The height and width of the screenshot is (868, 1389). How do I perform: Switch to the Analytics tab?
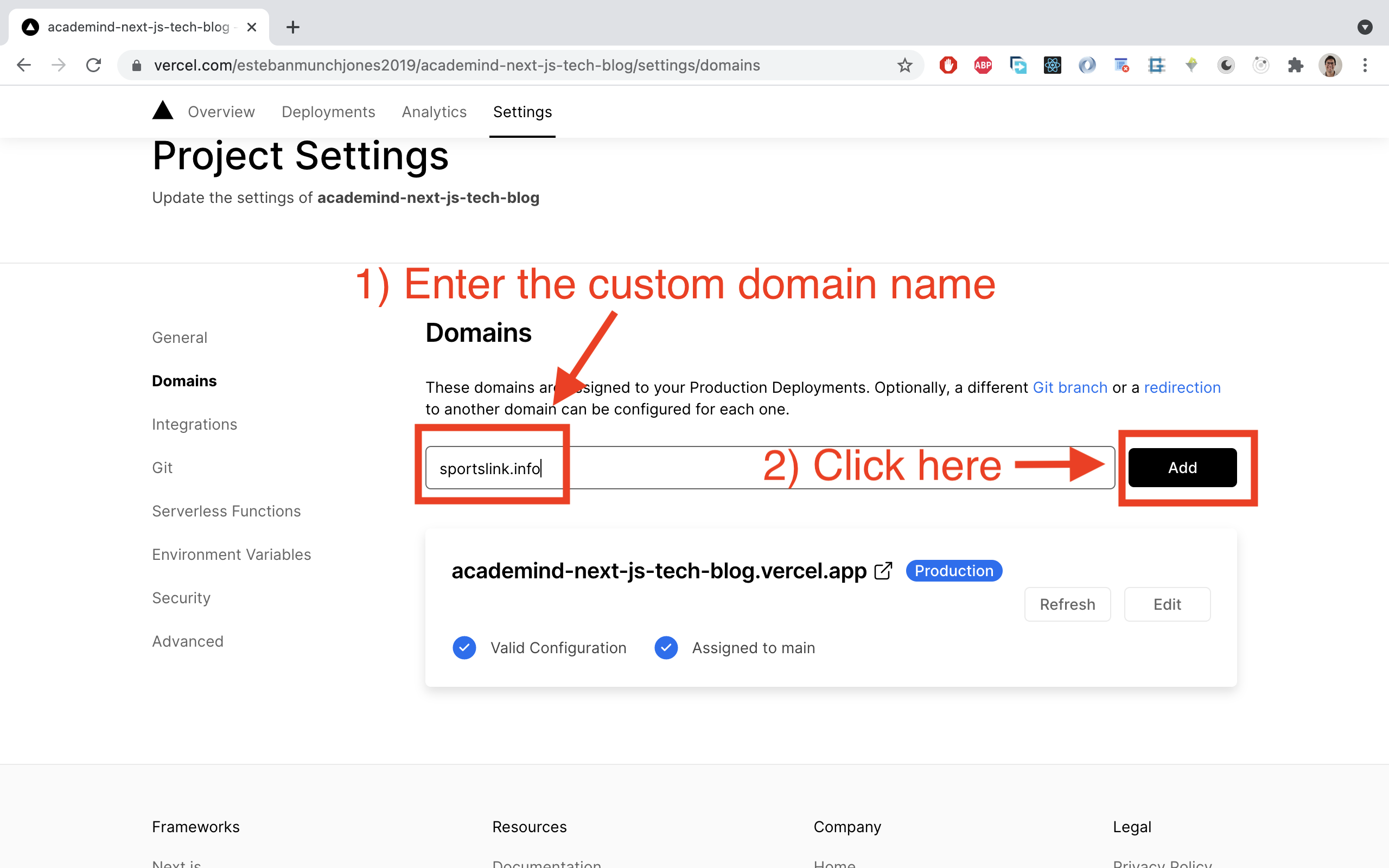tap(434, 111)
